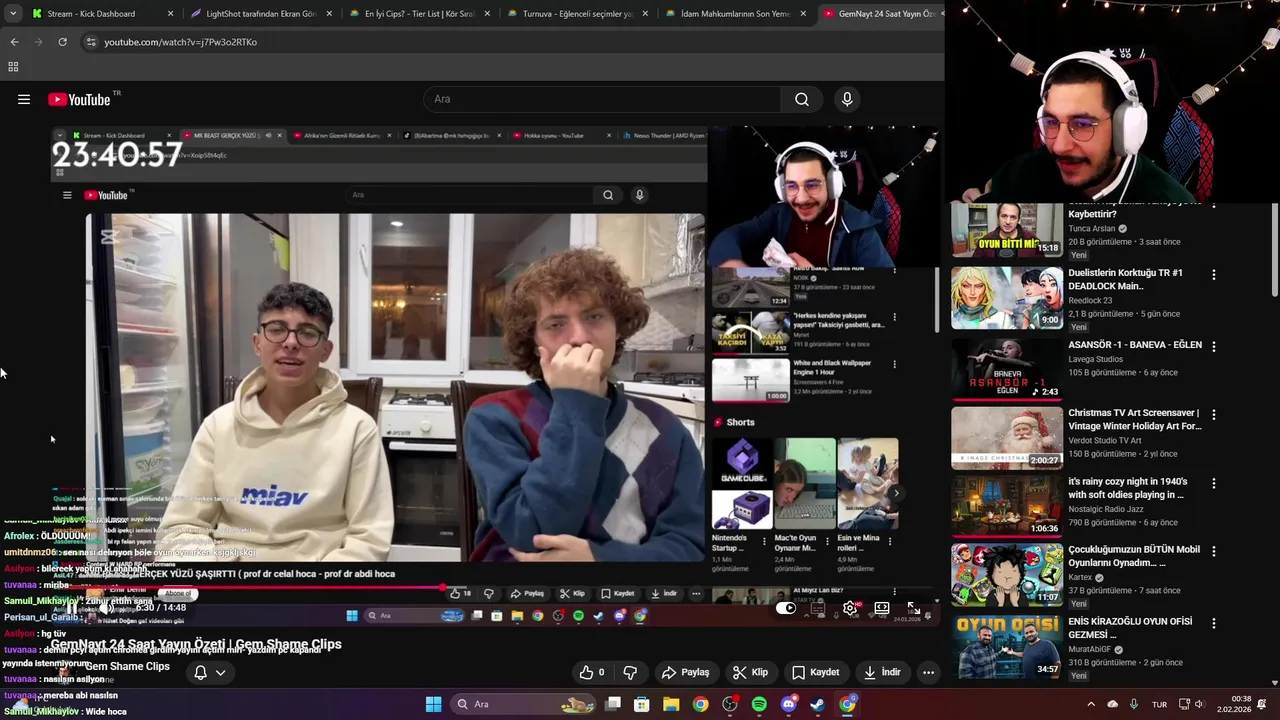This screenshot has width=1280, height=720.
Task: Turn on subtitles in the player
Action: click(x=818, y=608)
